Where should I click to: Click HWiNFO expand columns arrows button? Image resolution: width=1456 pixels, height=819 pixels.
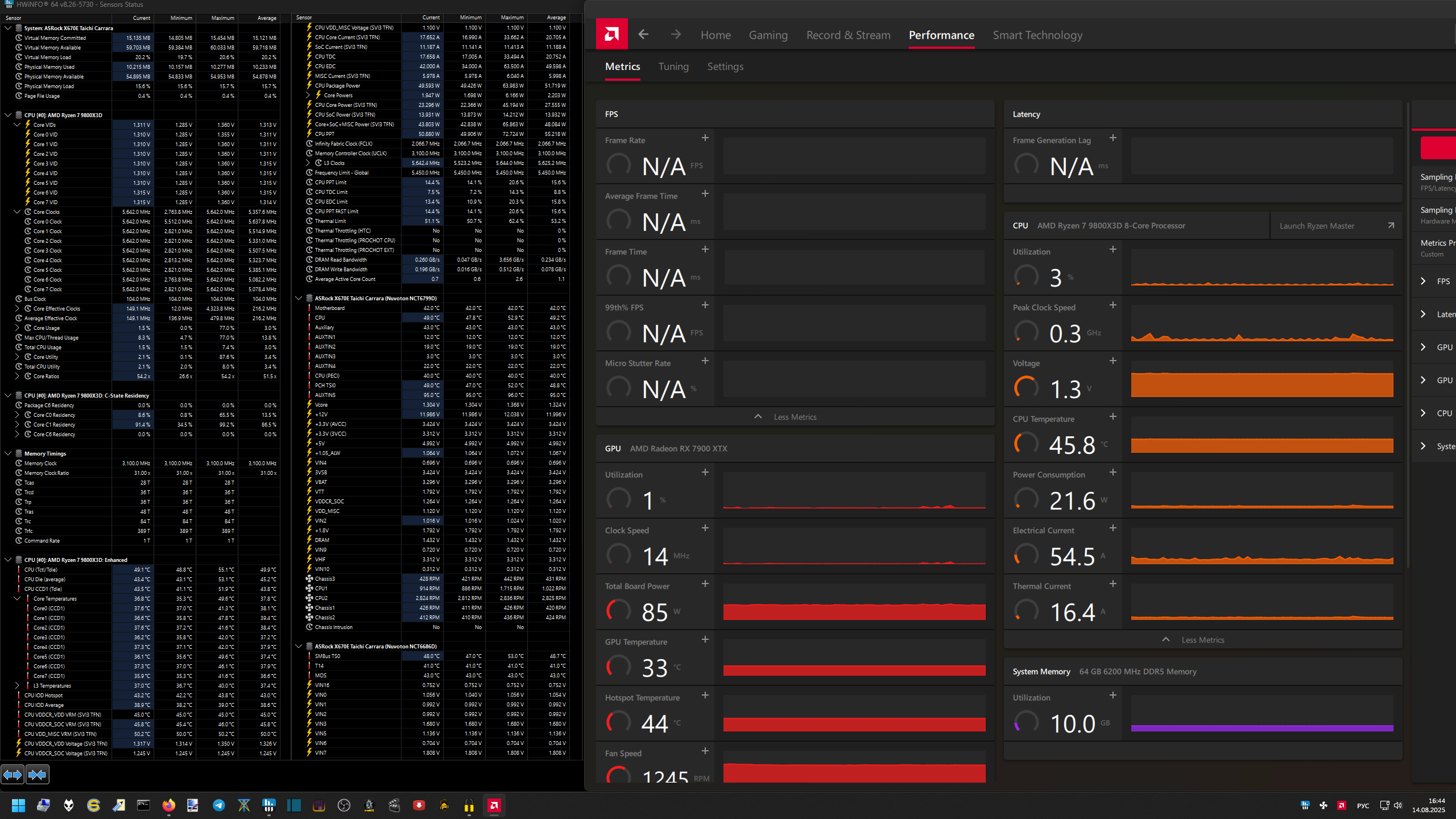[13, 774]
